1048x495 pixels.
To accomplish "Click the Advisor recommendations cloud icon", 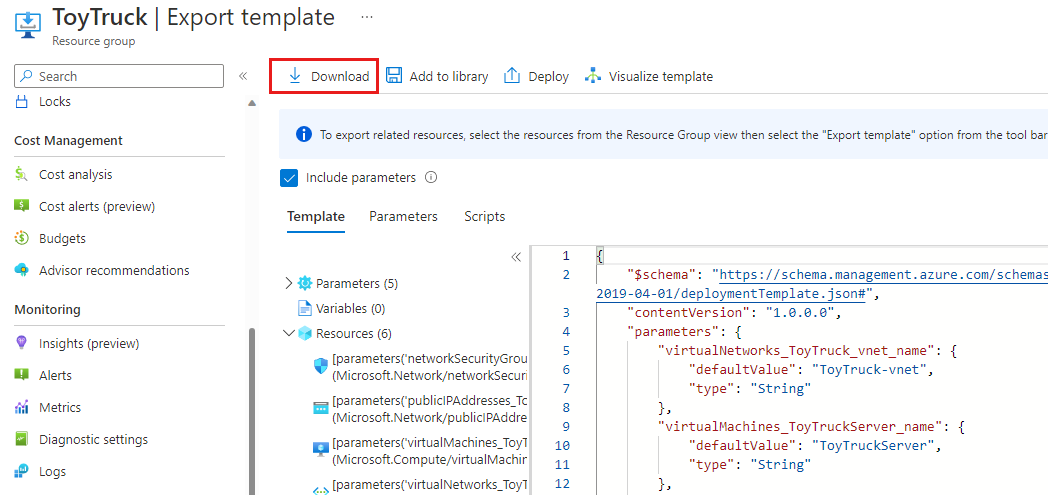I will pyautogui.click(x=21, y=271).
